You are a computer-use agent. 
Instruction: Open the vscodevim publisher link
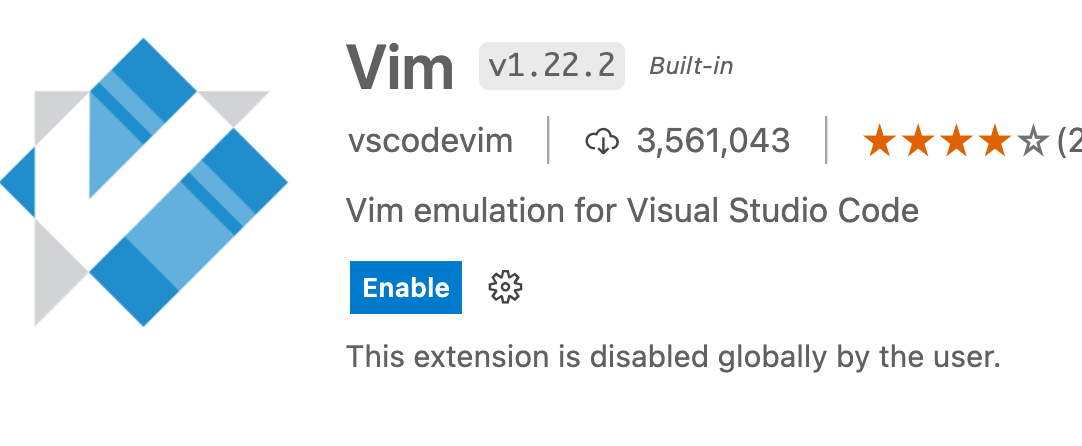[x=431, y=141]
